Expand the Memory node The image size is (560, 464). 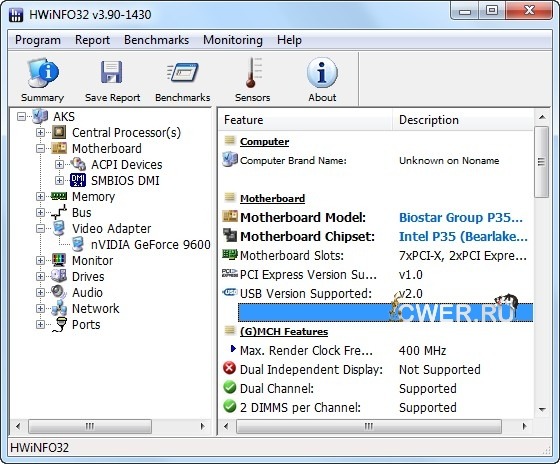point(40,196)
